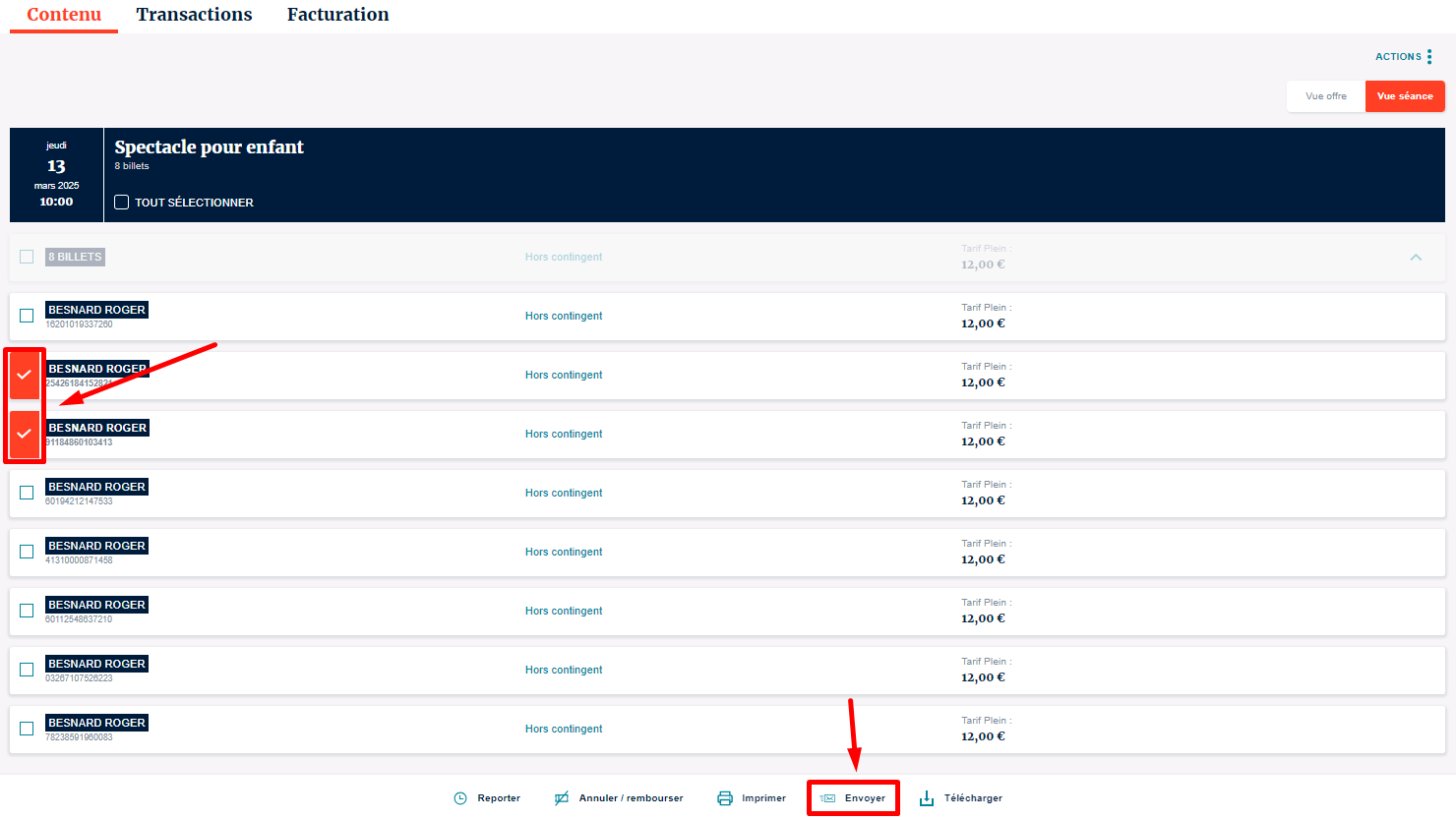Viewport: 1456px width, 820px height.
Task: Open the ACTIONS three-dot menu
Action: 1429,57
